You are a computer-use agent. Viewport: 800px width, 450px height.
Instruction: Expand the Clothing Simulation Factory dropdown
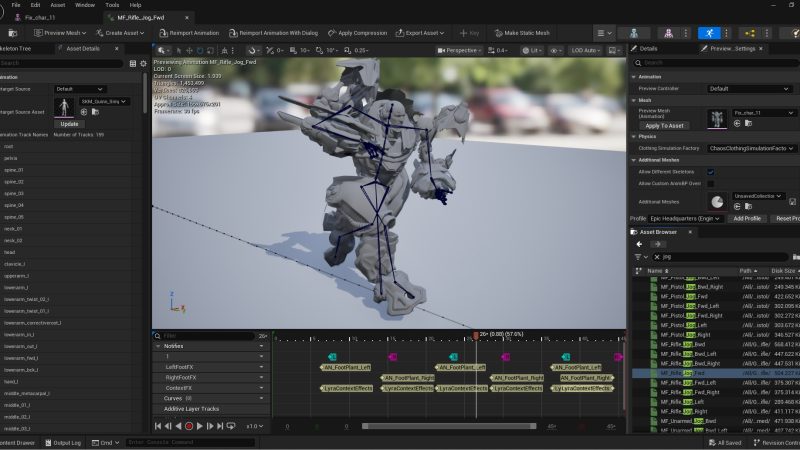[750, 148]
